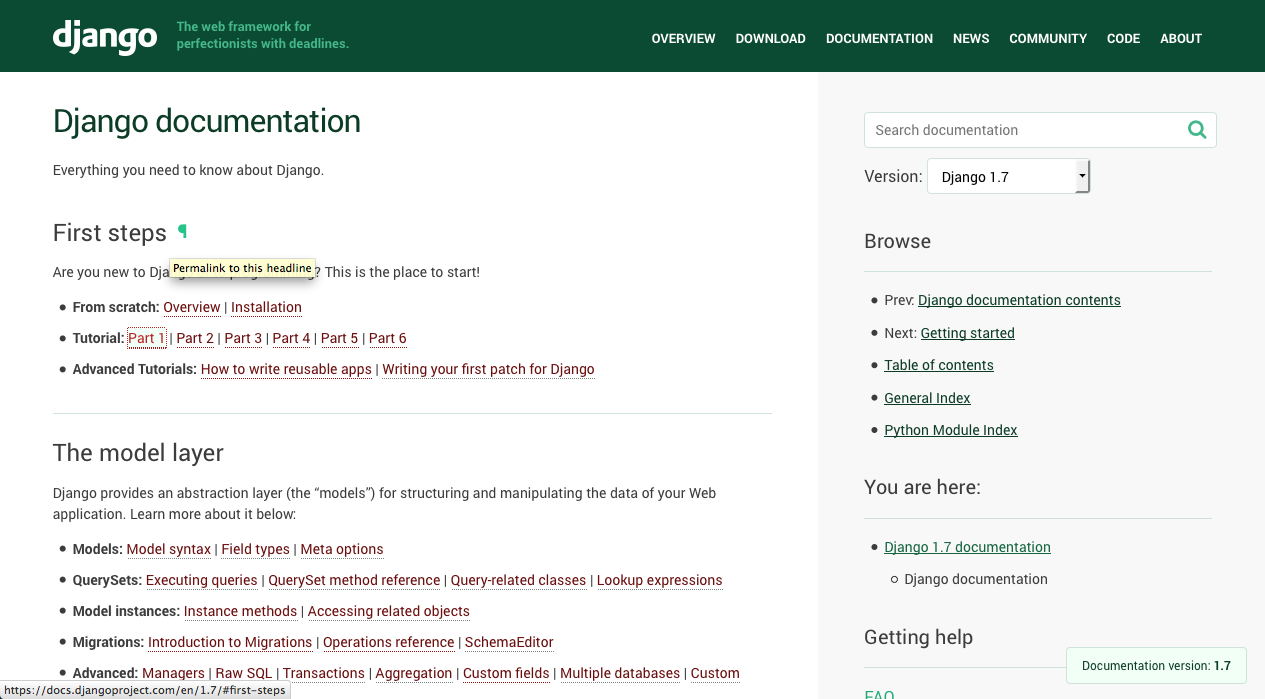The width and height of the screenshot is (1265, 699).
Task: Open the Installation link
Action: coord(266,307)
